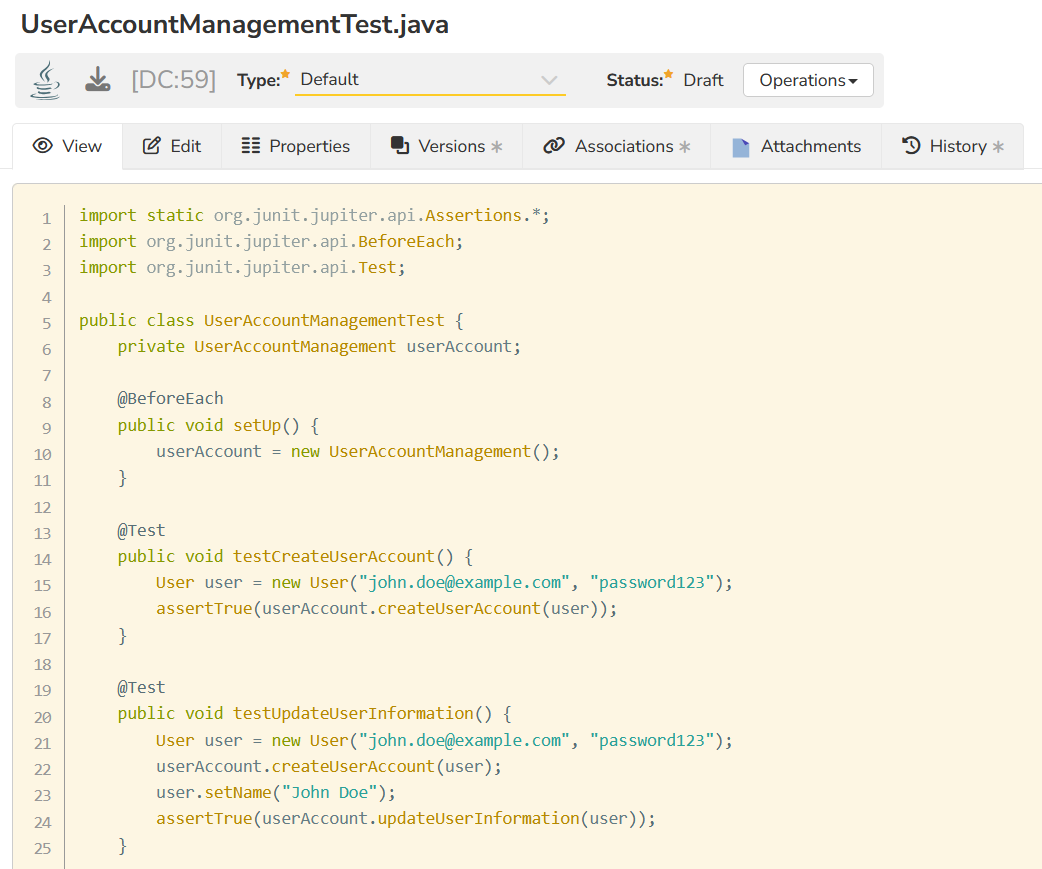The image size is (1042, 869).
Task: Click line number 13 in the gutter
Action: [42, 533]
